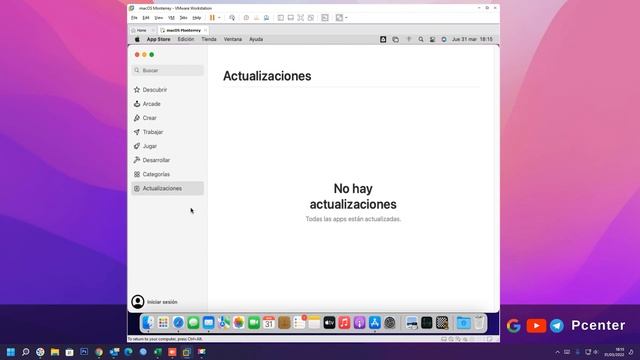Select Actualizaciones in the sidebar

(x=167, y=188)
